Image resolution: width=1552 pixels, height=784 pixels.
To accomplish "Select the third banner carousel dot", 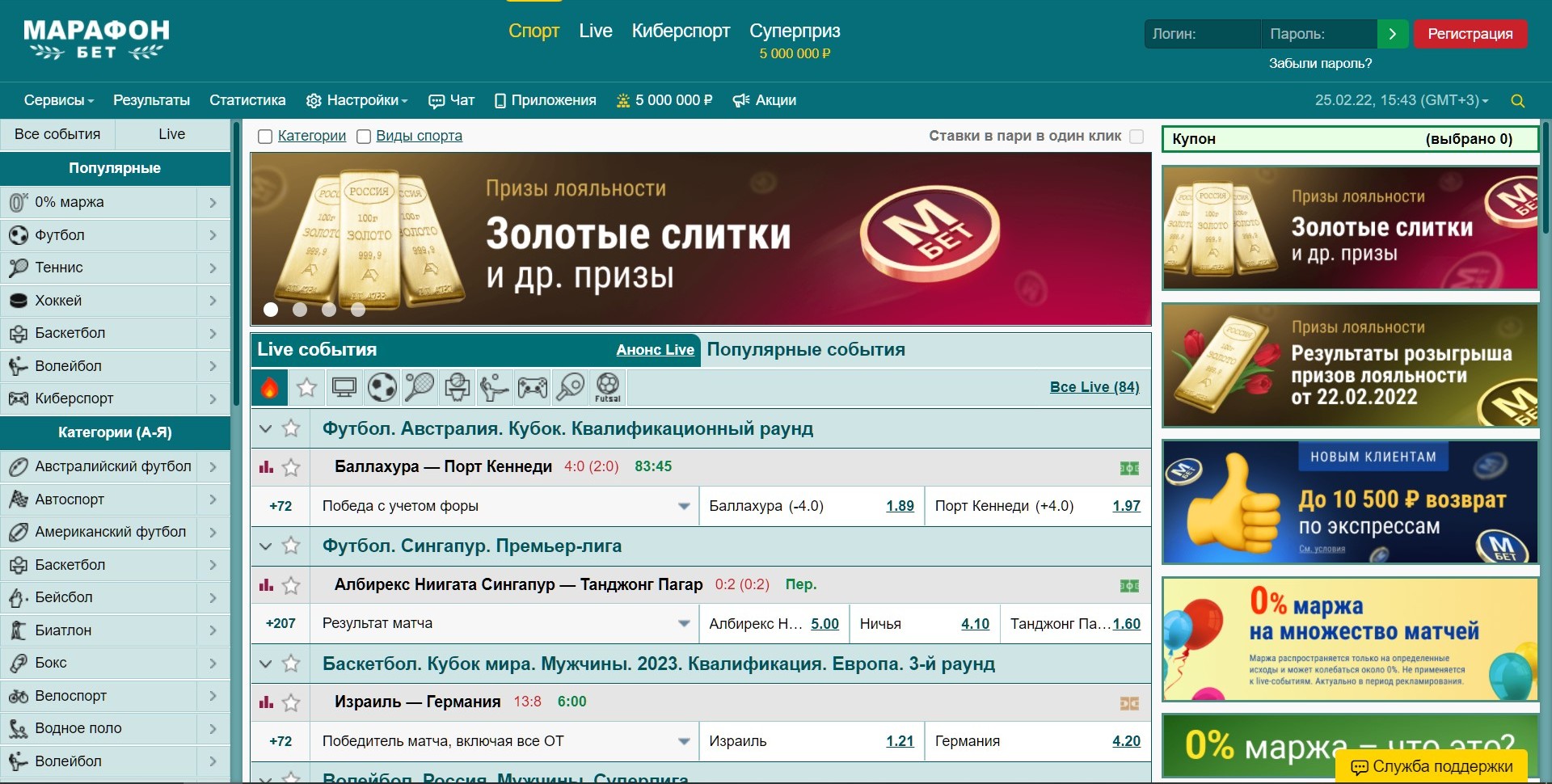I will click(329, 310).
